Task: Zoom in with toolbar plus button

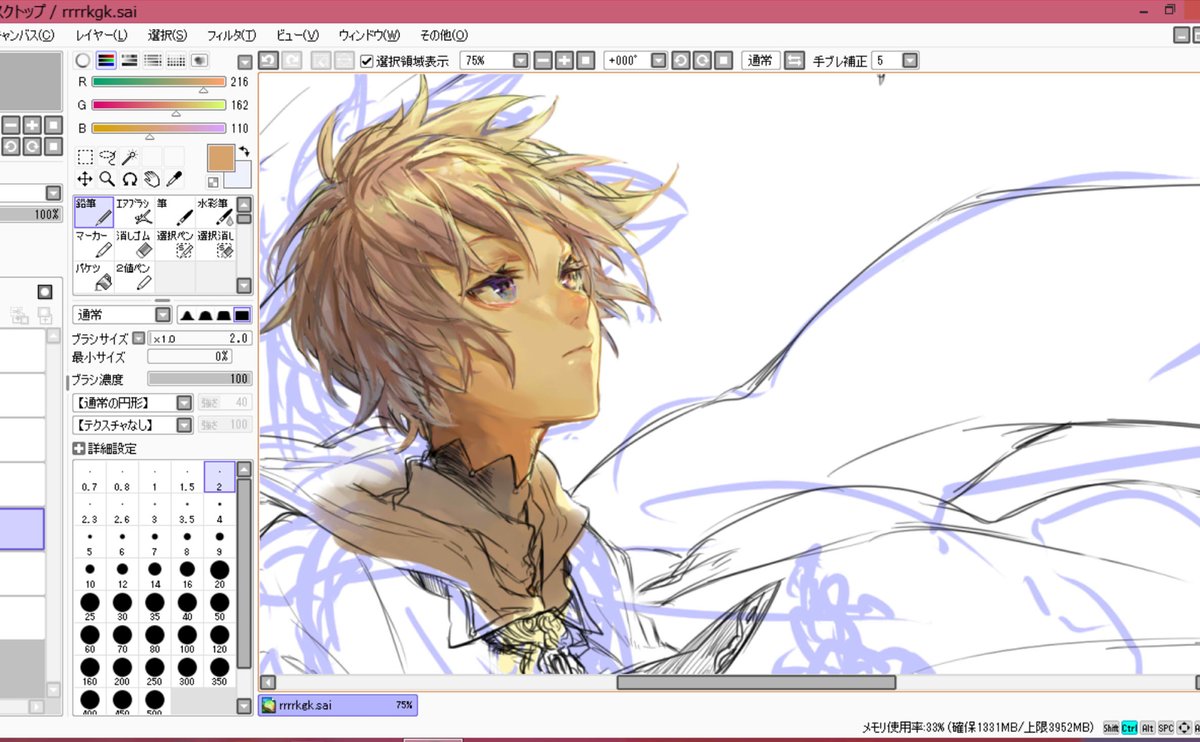Action: pyautogui.click(x=564, y=61)
